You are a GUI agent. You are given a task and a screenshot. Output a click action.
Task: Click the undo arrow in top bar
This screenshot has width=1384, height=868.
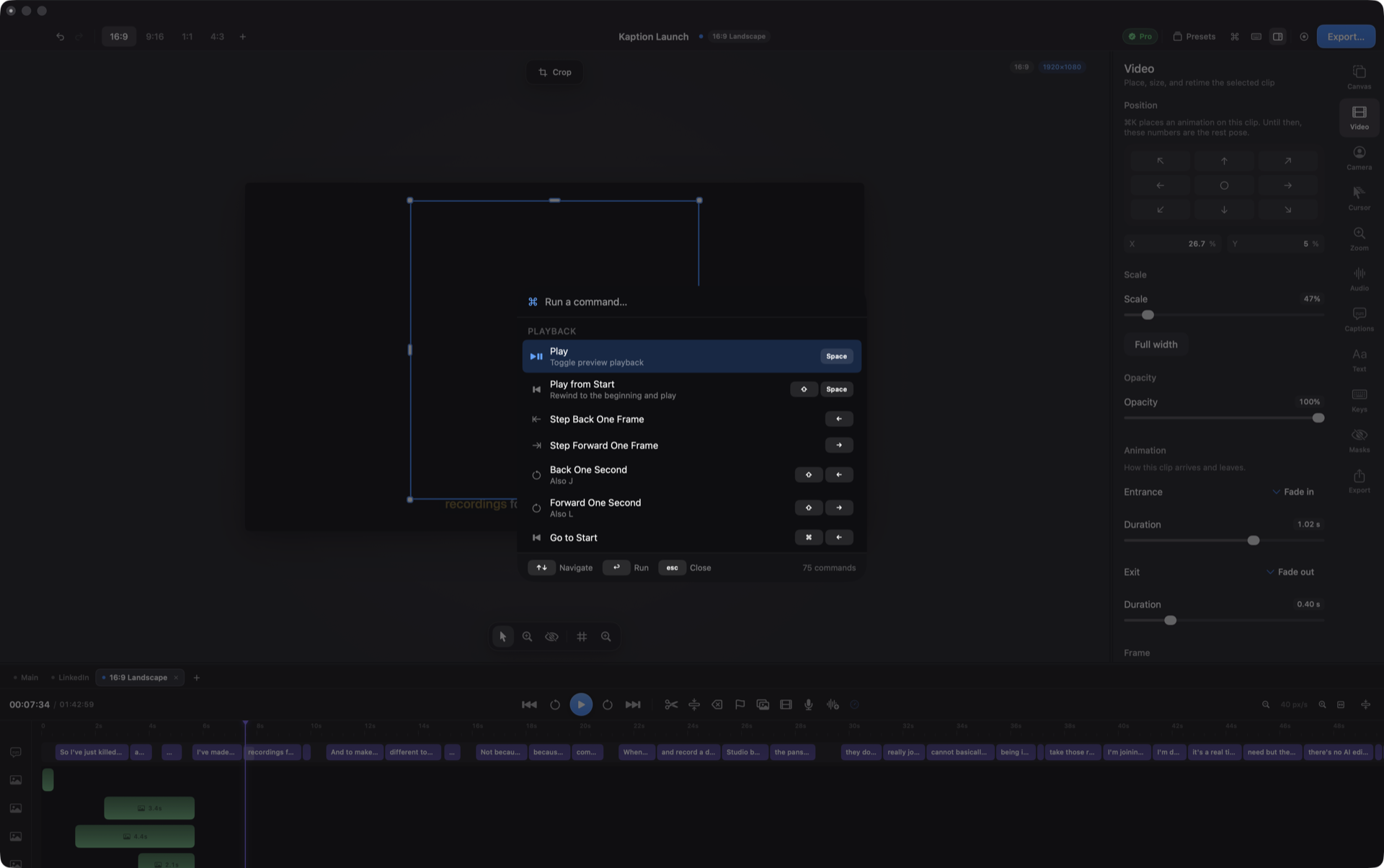[60, 36]
